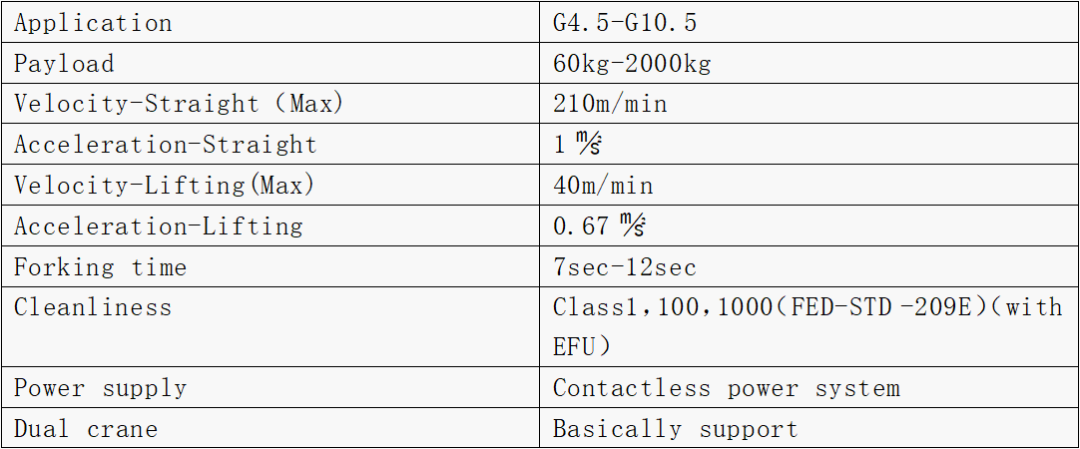Select the Basically support value cell
The width and height of the screenshot is (1080, 449).
(809, 428)
